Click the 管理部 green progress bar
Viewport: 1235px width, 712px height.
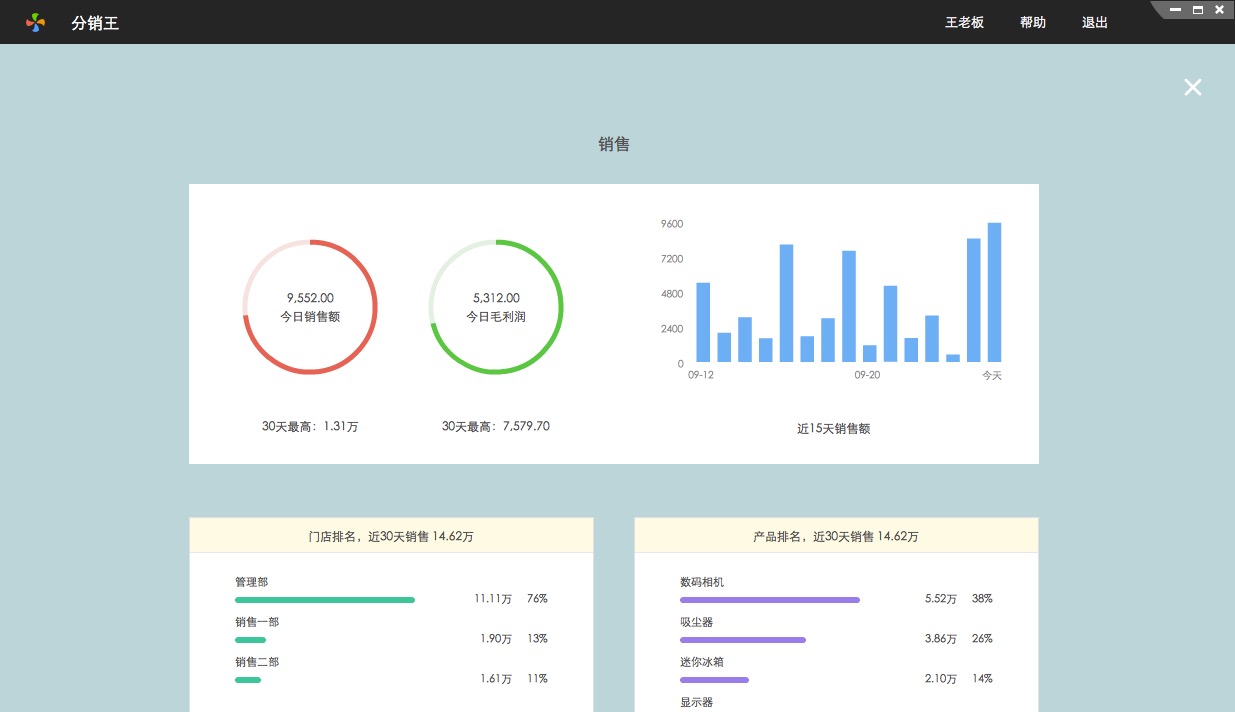coord(324,600)
